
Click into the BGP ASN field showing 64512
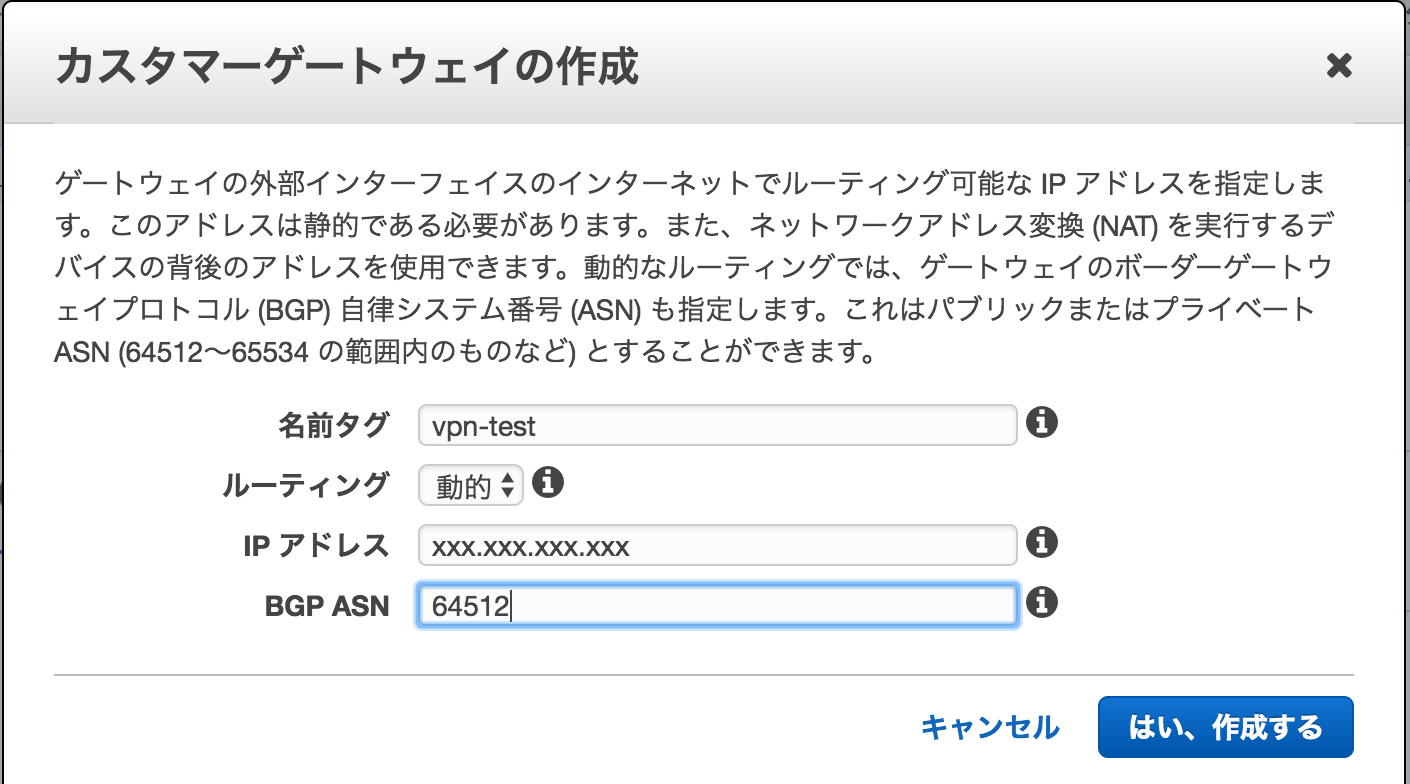tap(717, 605)
